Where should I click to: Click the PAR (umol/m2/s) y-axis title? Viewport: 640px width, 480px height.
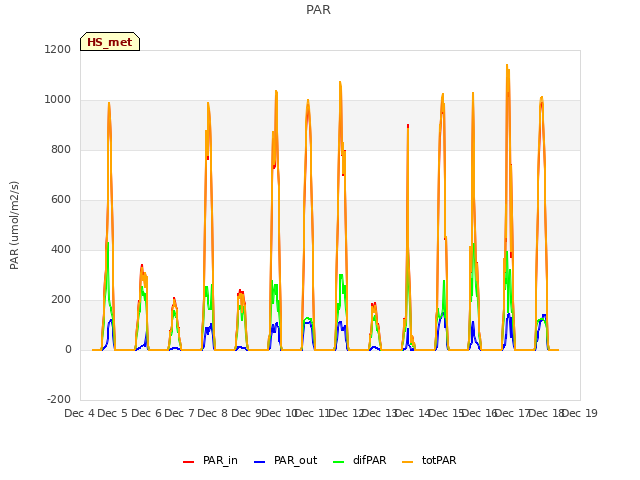coord(14,225)
